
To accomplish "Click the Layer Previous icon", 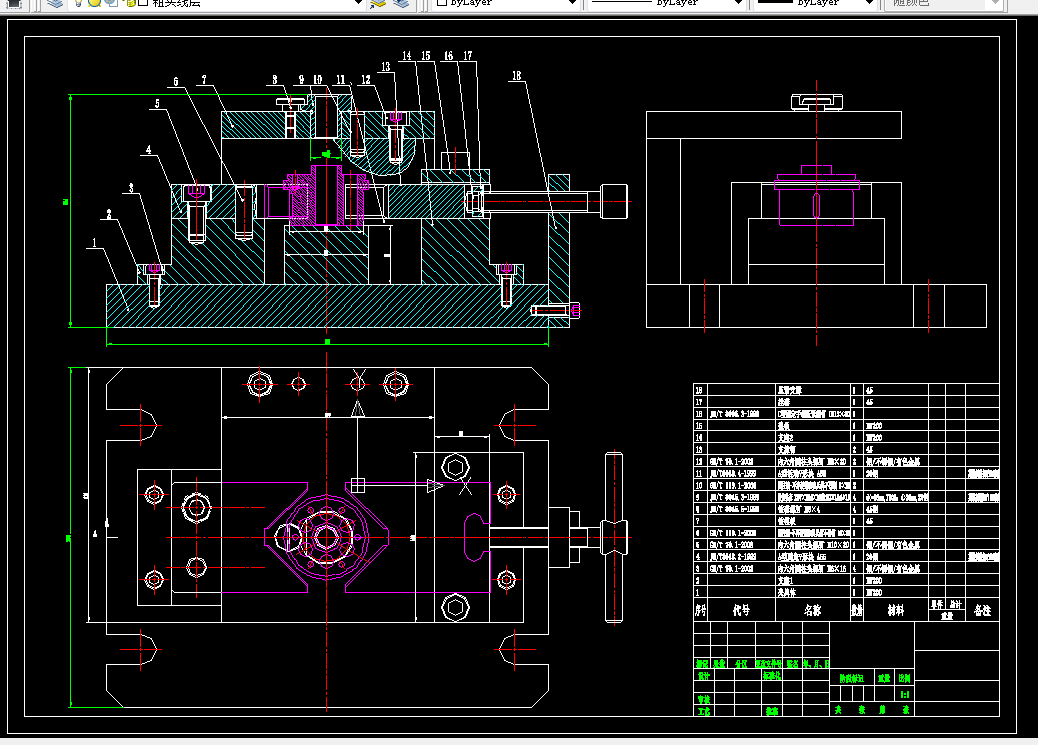I will click(401, 3).
